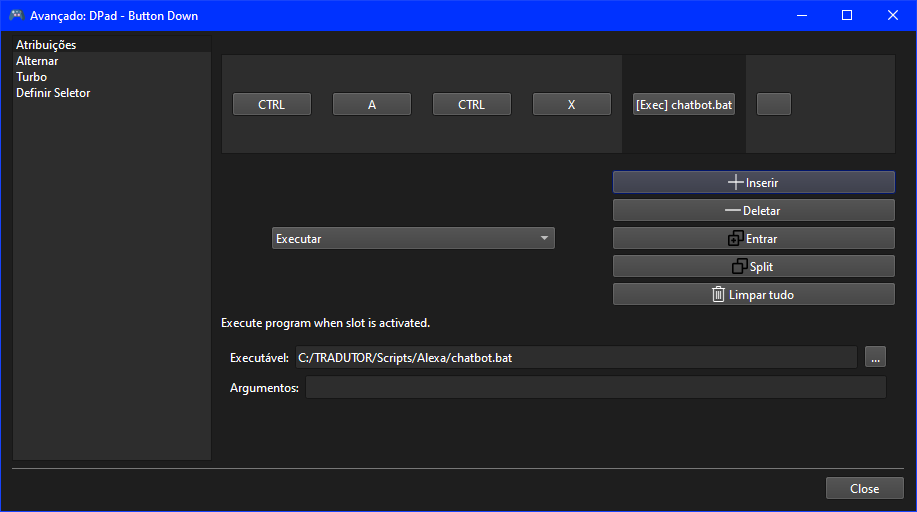Viewport: 917px width, 512px height.
Task: Open the Turbo settings page
Action: coord(31,77)
